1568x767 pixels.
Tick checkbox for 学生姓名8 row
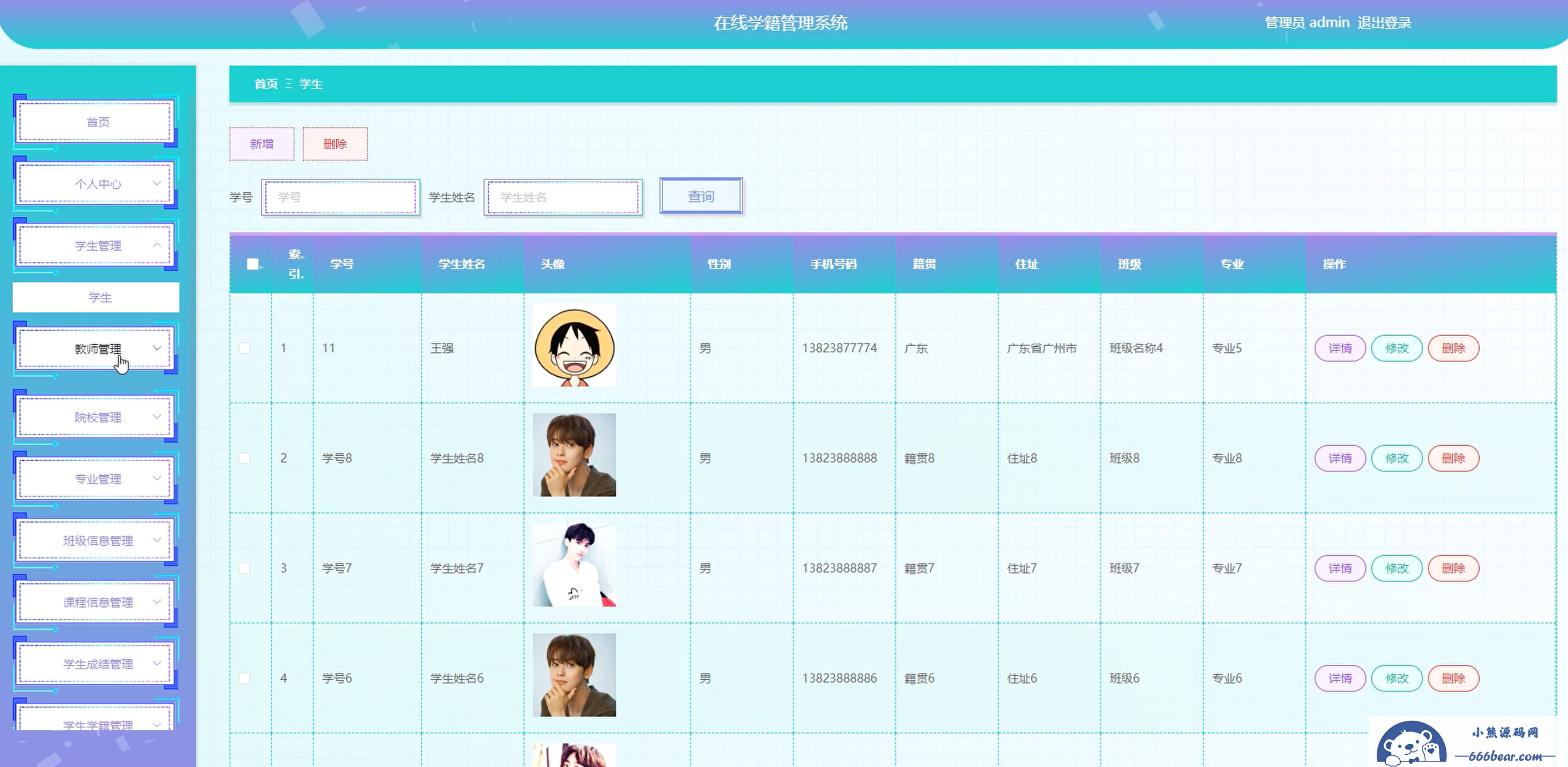tap(244, 458)
